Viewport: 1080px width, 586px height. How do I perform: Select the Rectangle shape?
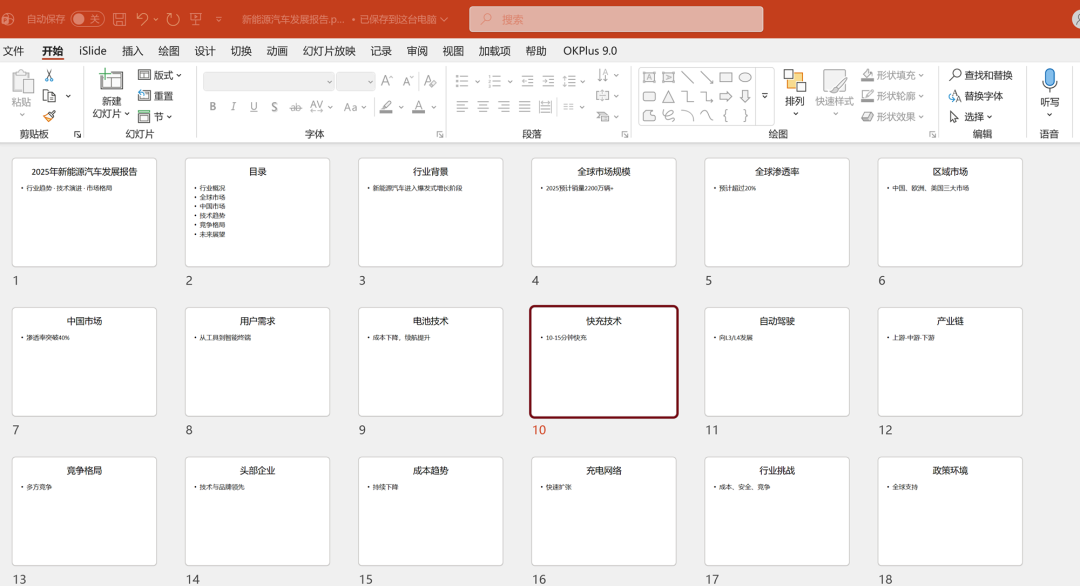726,77
